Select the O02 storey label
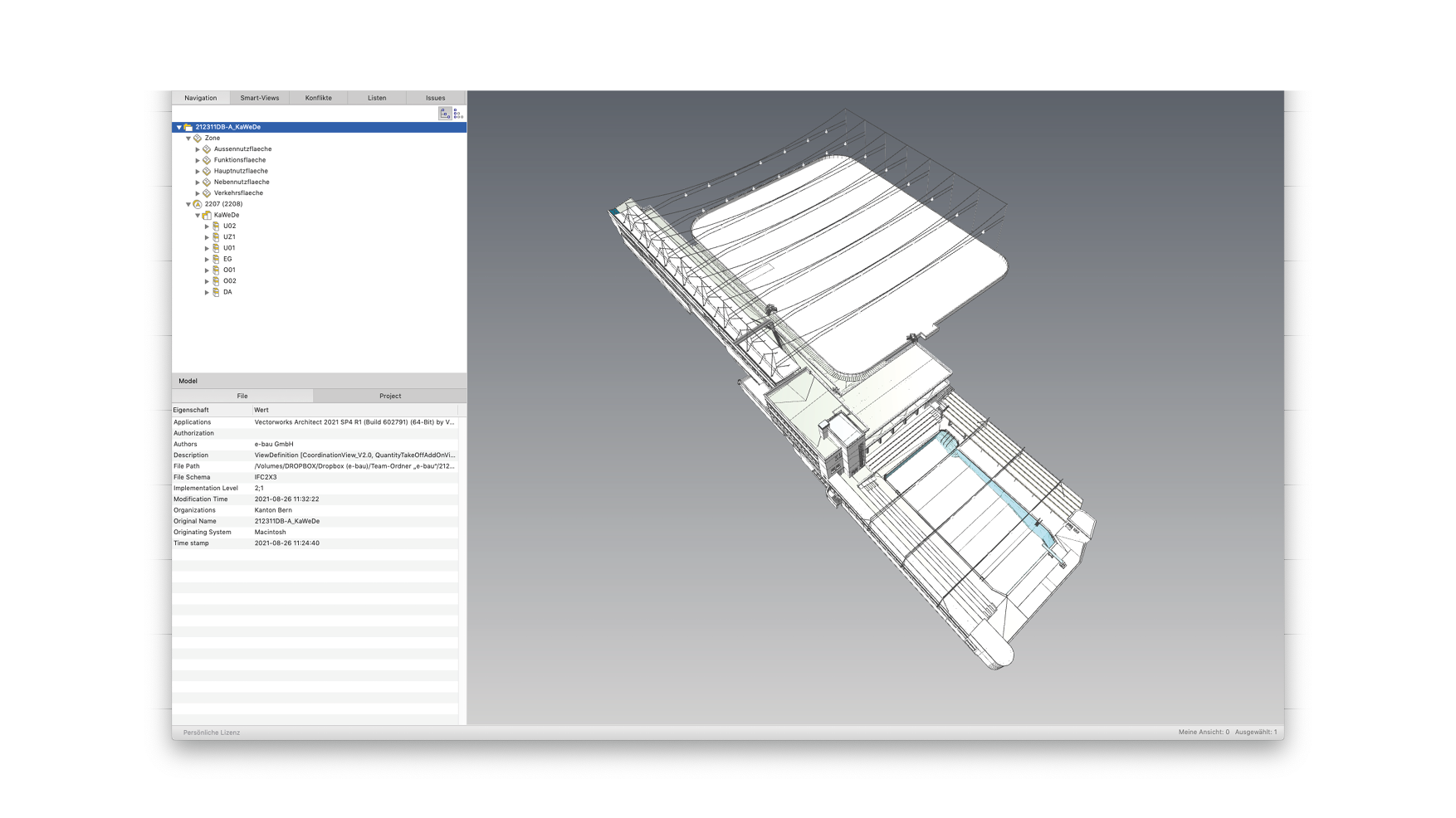Image resolution: width=1456 pixels, height=818 pixels. 230,281
